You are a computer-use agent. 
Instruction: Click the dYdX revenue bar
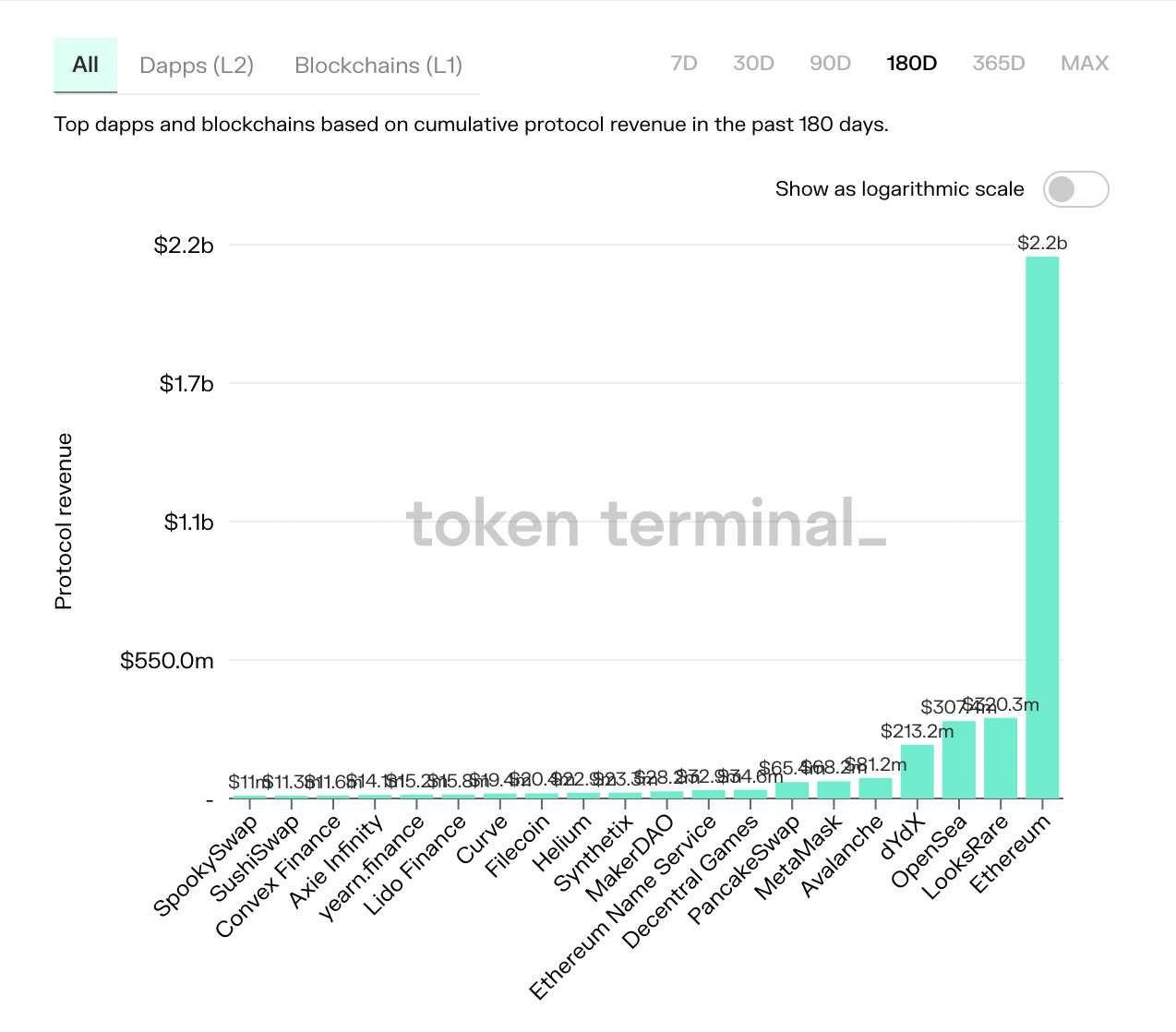(918, 772)
